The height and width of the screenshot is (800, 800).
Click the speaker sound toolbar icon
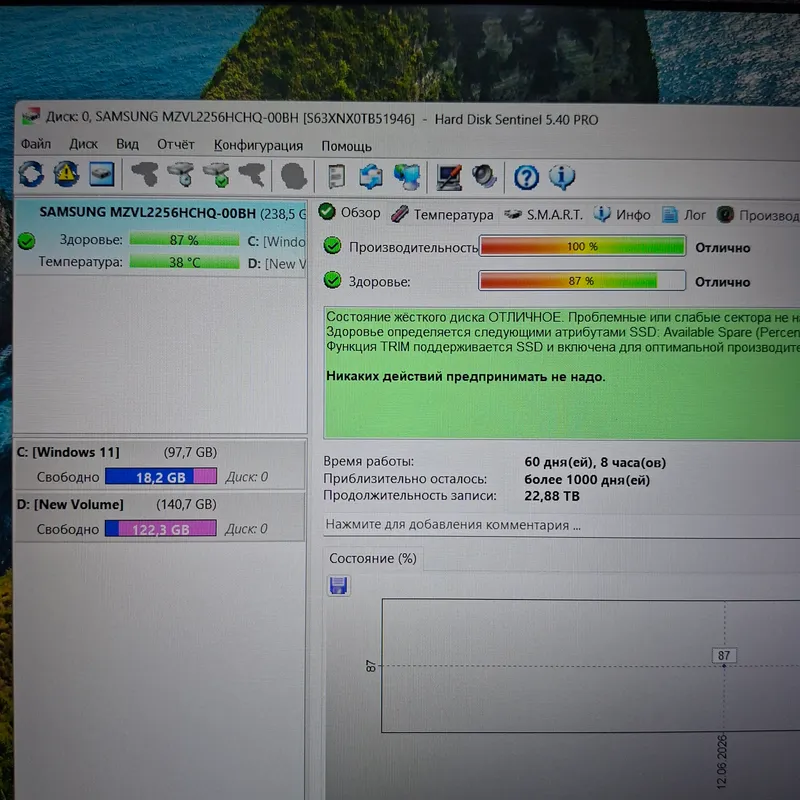click(484, 177)
